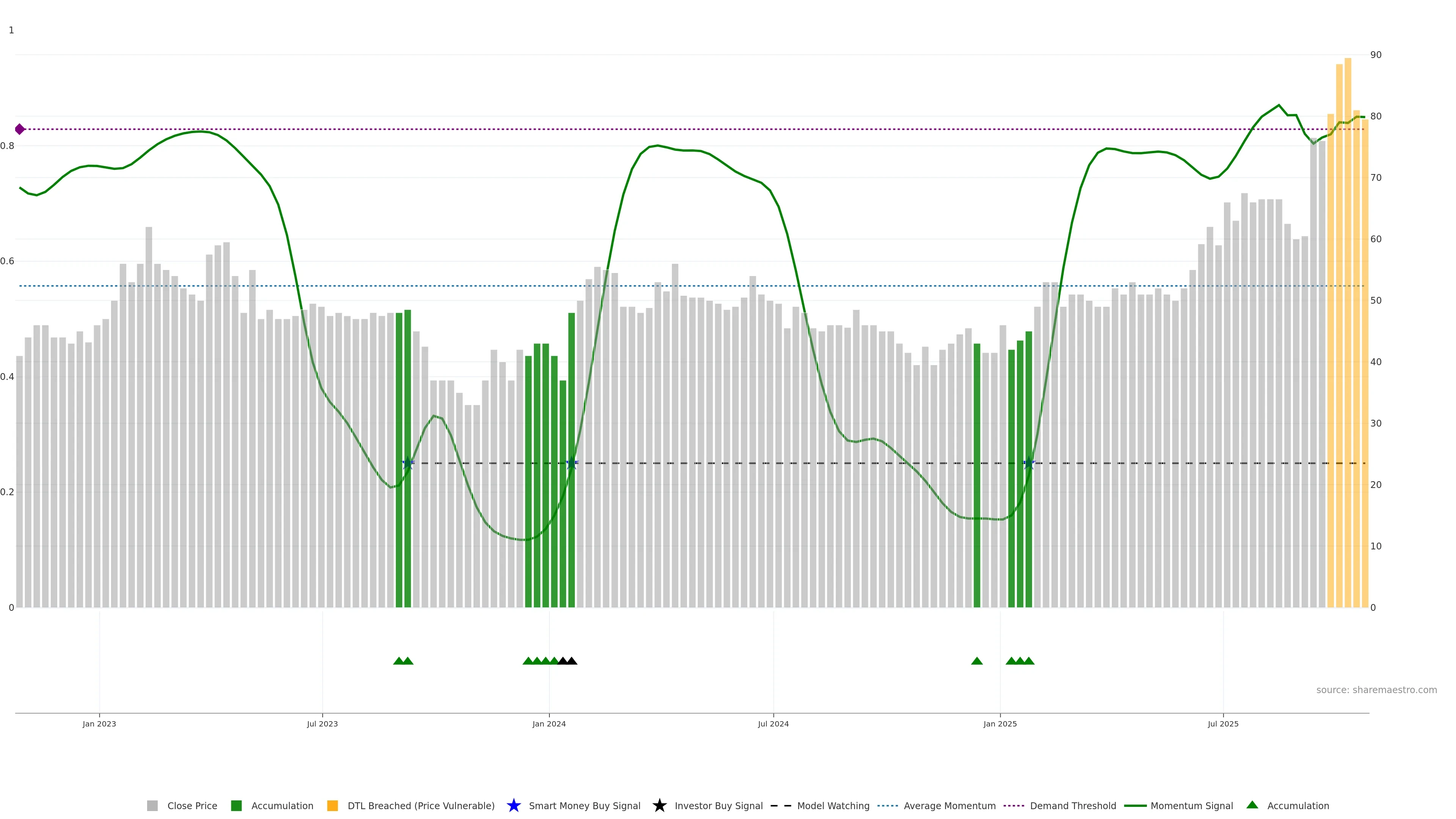Click the blue Smart Money Buy Signal star in the legend
Viewport: 1456px width, 819px height.
tap(513, 806)
